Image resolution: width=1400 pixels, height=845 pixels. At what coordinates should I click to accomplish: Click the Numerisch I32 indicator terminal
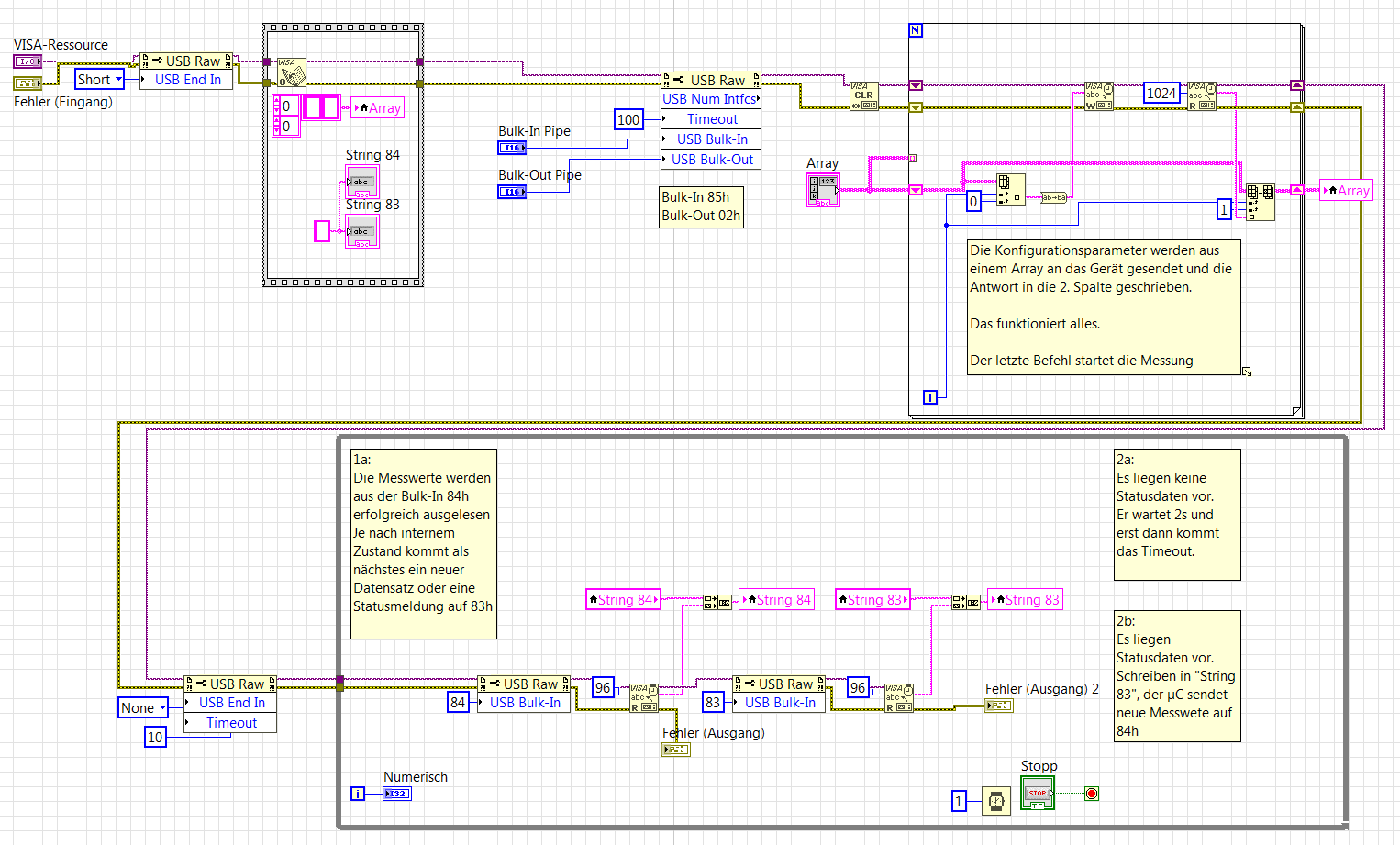tap(397, 794)
